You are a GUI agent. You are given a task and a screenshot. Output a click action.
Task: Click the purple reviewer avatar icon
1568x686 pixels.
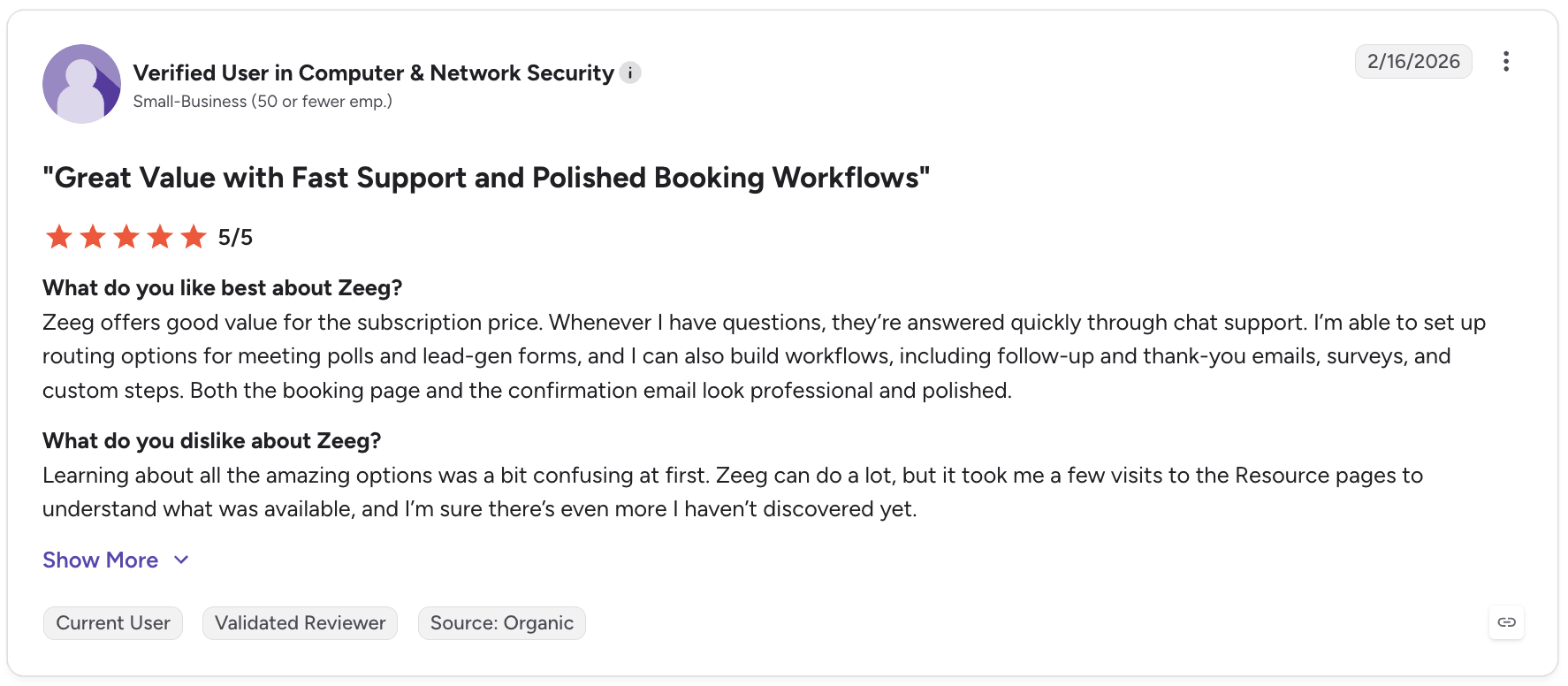pyautogui.click(x=81, y=84)
